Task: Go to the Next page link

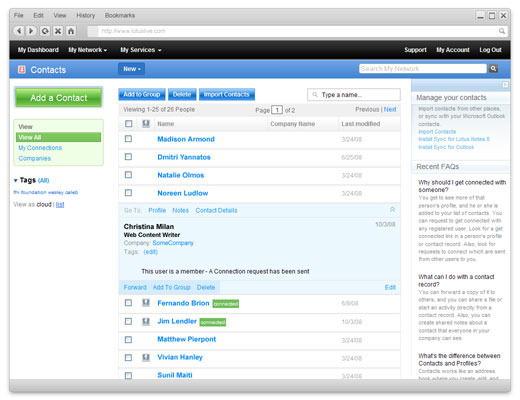Action: tap(390, 109)
